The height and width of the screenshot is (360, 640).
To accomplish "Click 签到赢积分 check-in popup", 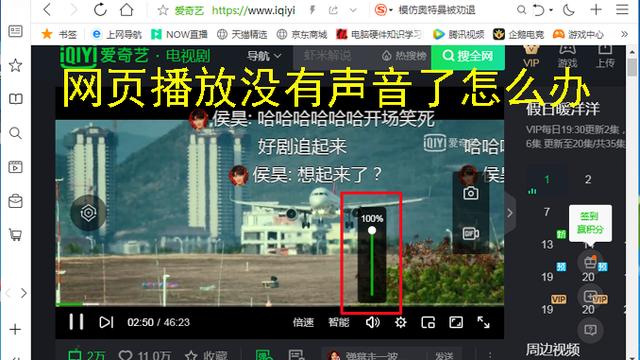I will 590,223.
